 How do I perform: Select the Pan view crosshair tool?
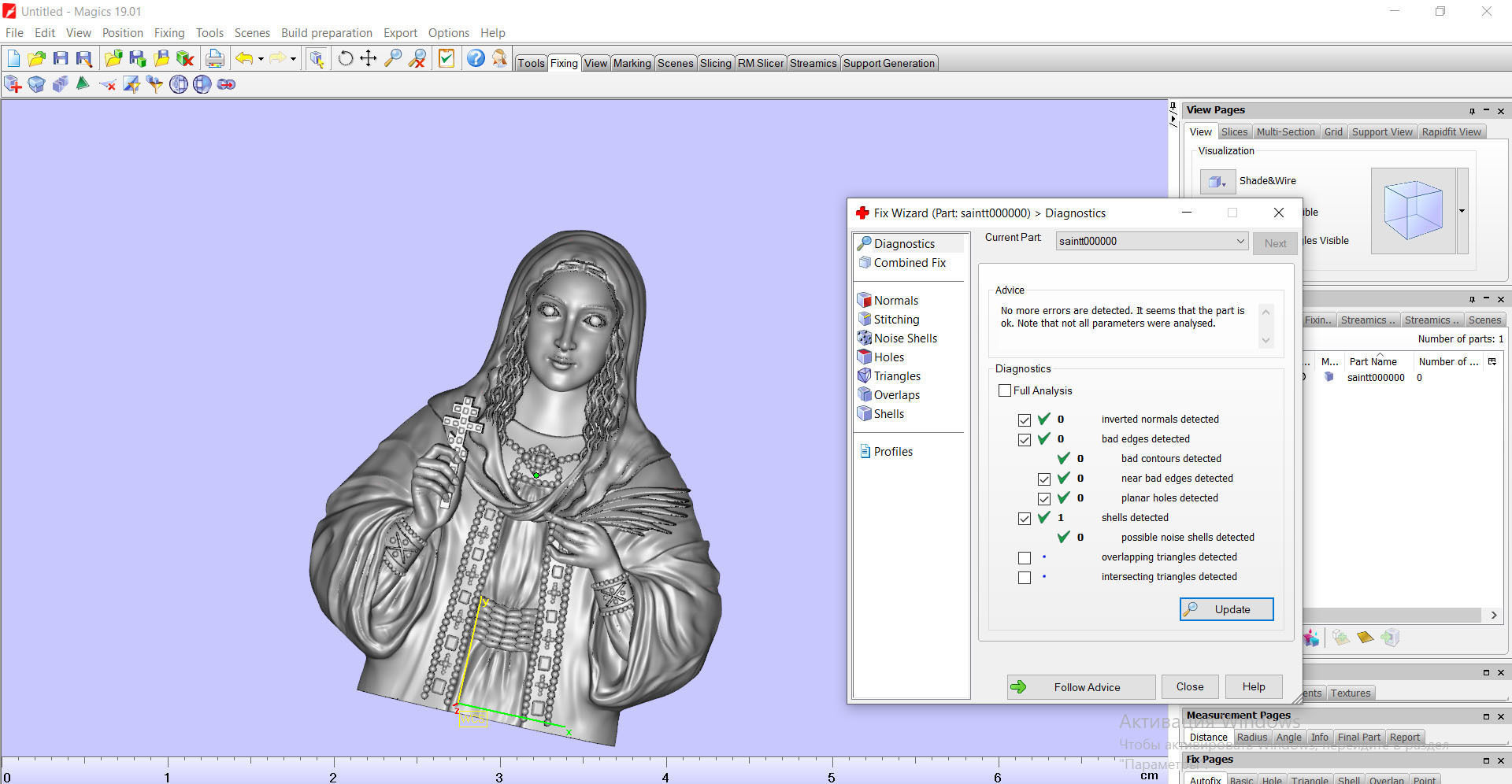click(x=368, y=58)
